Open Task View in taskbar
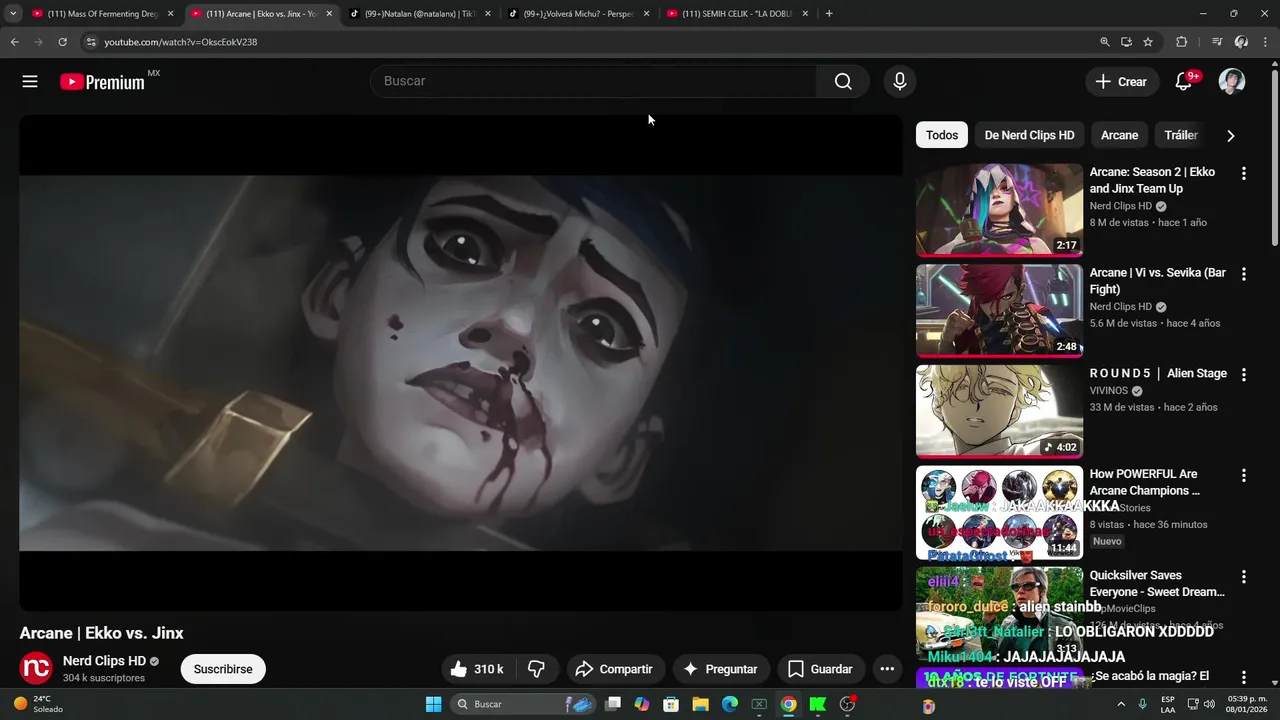Image resolution: width=1280 pixels, height=720 pixels. click(613, 704)
